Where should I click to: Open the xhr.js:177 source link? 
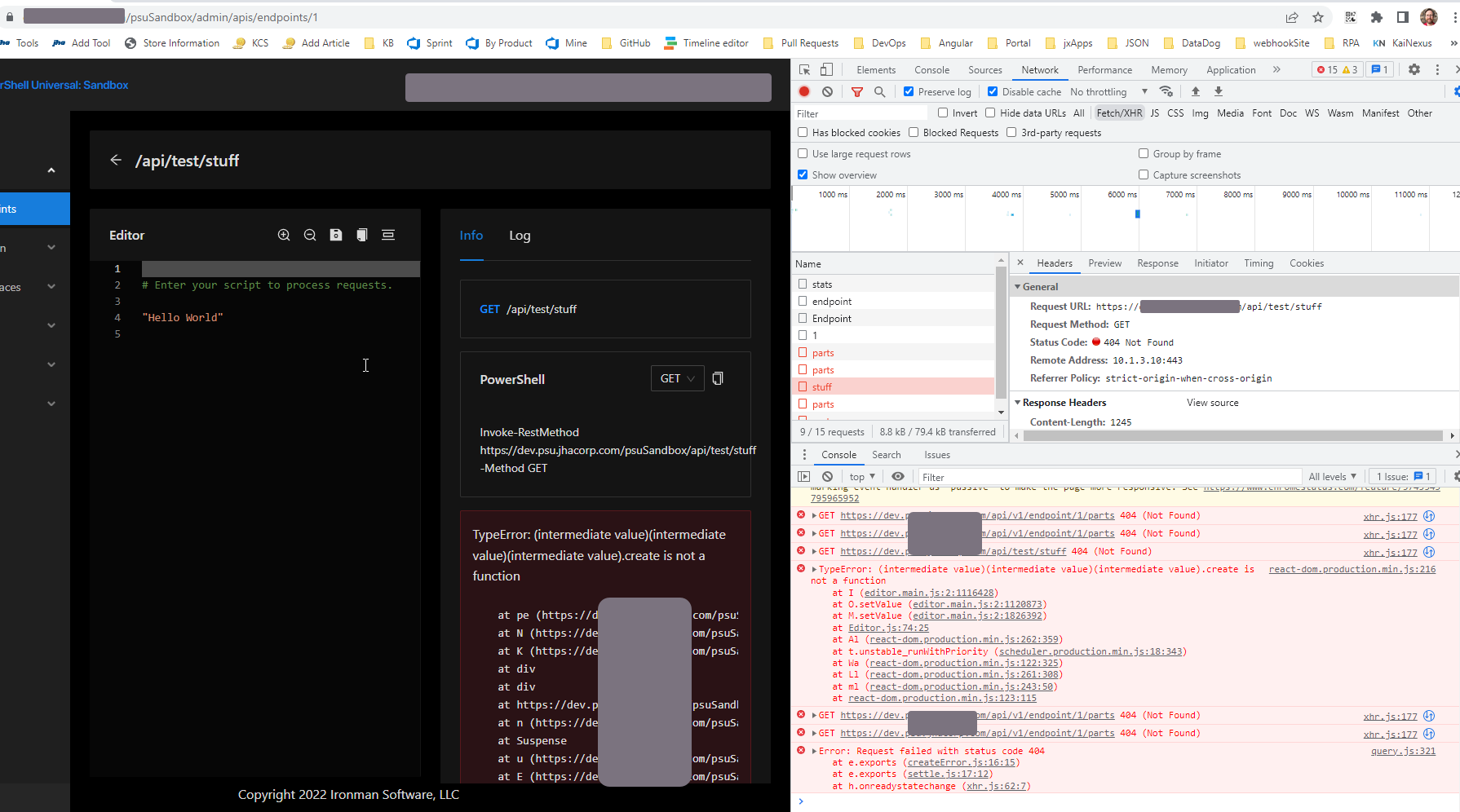(x=1389, y=515)
